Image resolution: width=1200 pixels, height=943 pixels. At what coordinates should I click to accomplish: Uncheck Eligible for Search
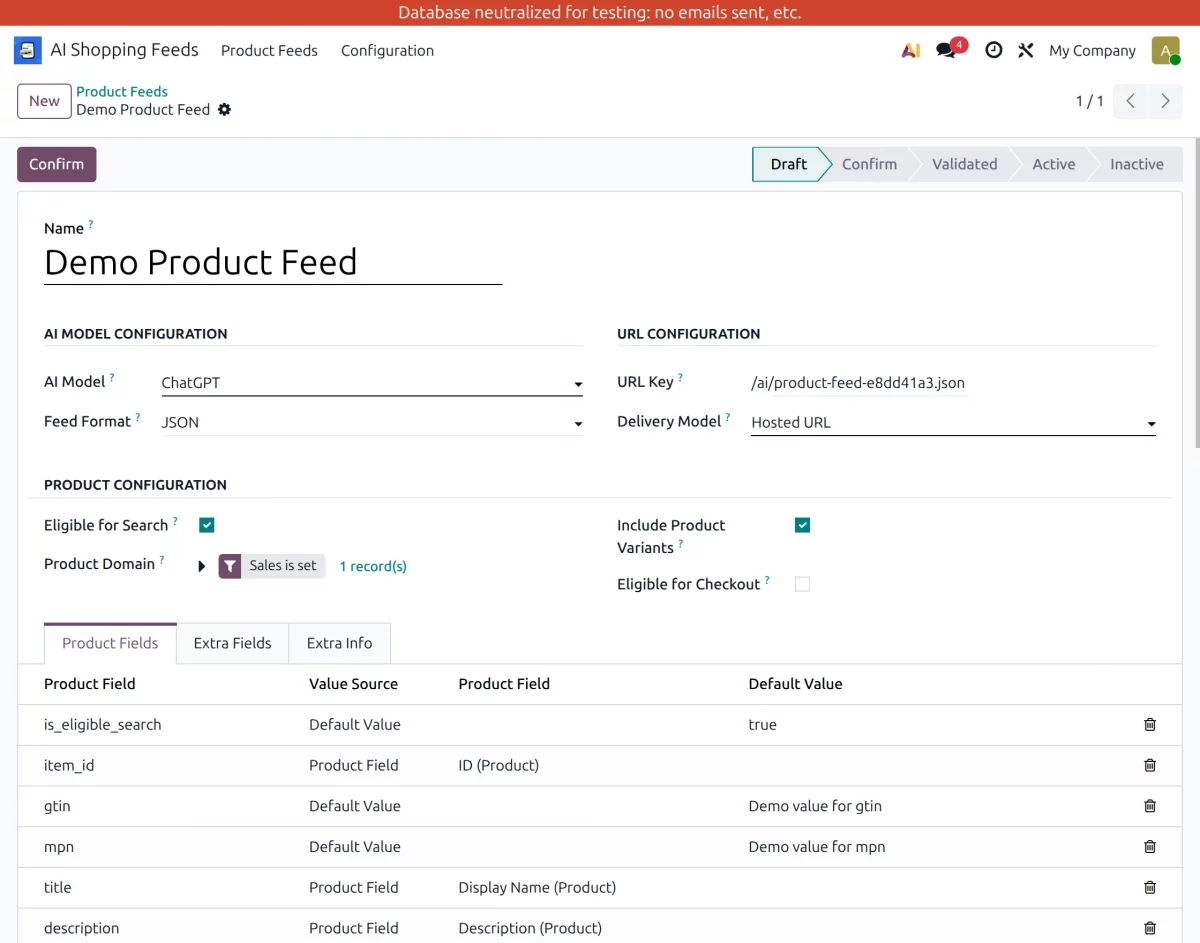pos(206,524)
